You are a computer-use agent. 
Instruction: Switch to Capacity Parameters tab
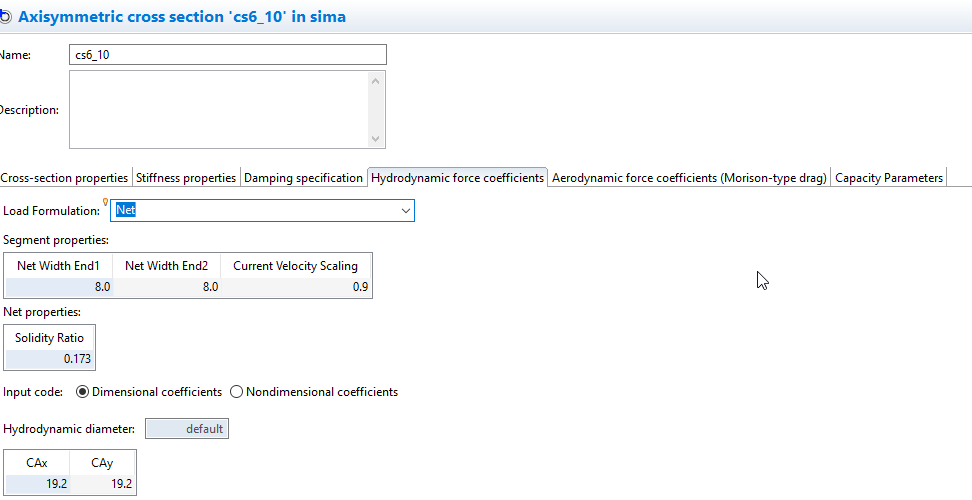(x=888, y=178)
